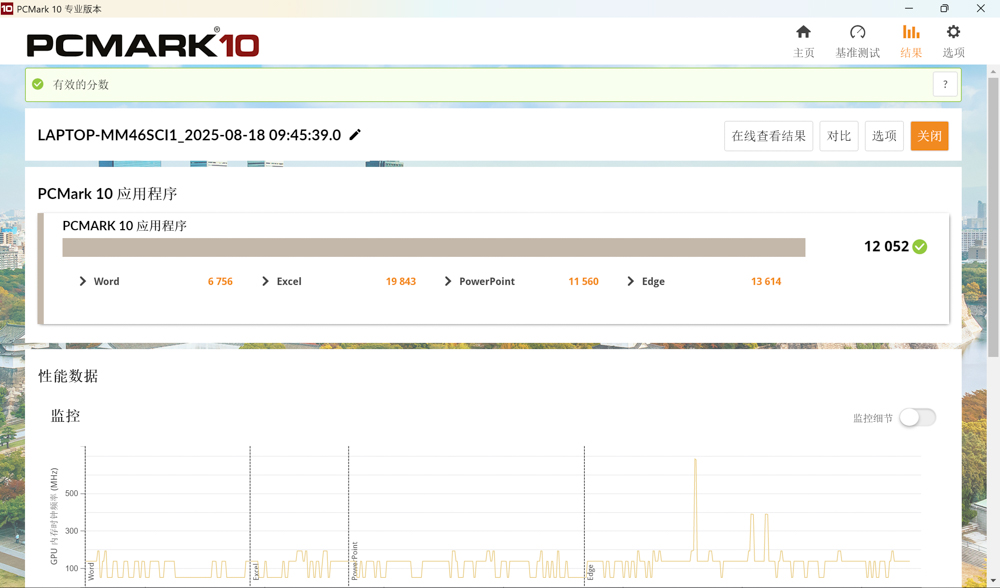Click the GPU 内存时钟频率 axis label
This screenshot has width=1000, height=588.
(54, 516)
